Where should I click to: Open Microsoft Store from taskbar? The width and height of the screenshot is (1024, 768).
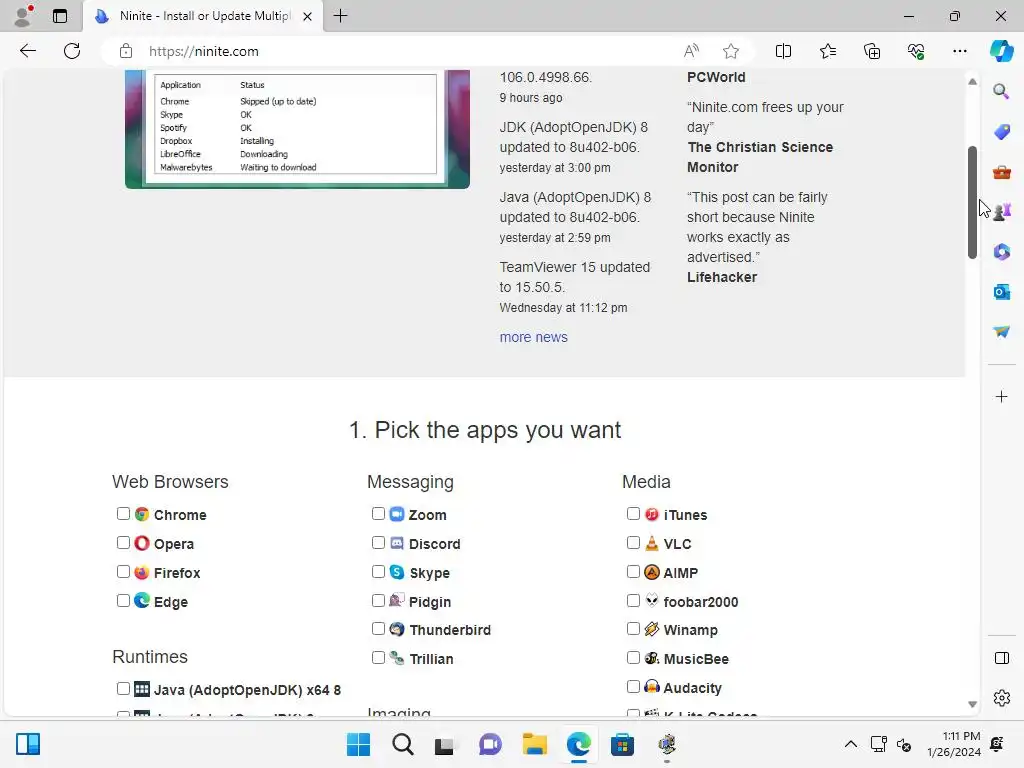pos(622,744)
